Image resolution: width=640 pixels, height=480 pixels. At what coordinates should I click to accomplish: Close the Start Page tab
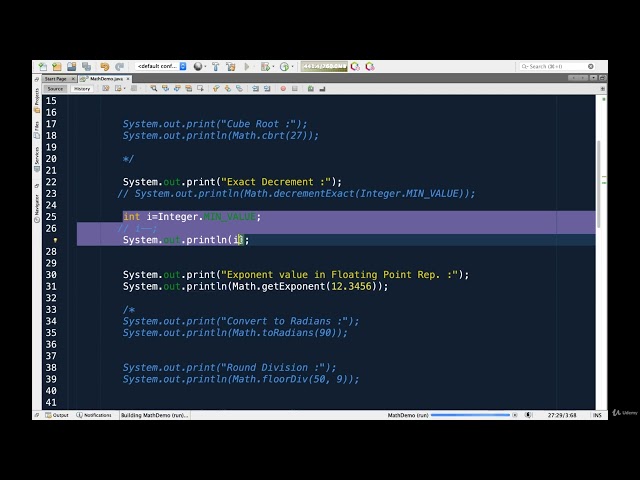tap(73, 78)
